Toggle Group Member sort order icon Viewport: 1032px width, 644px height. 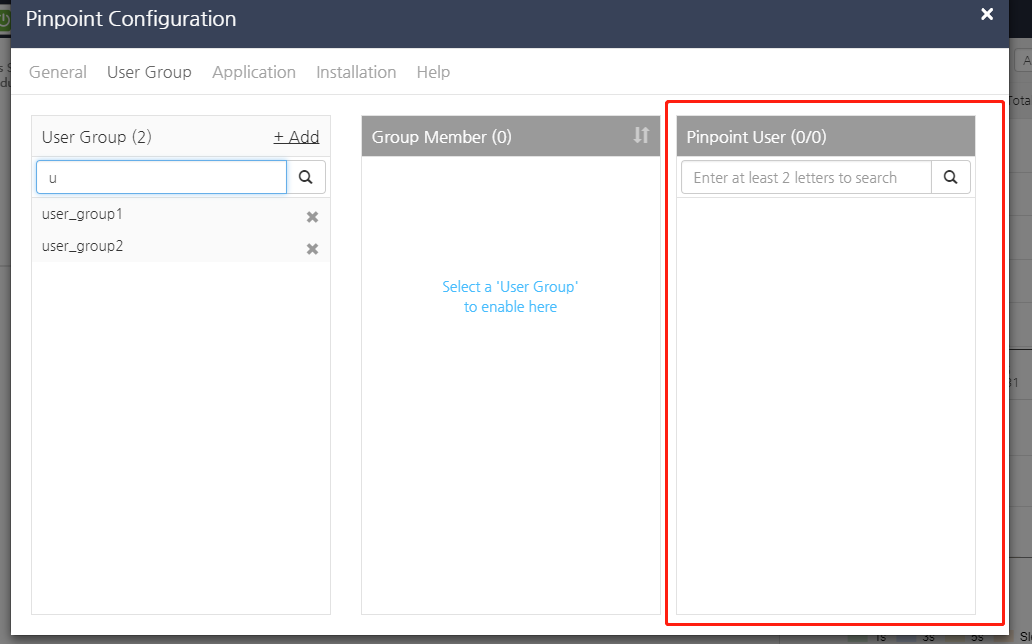tap(641, 135)
